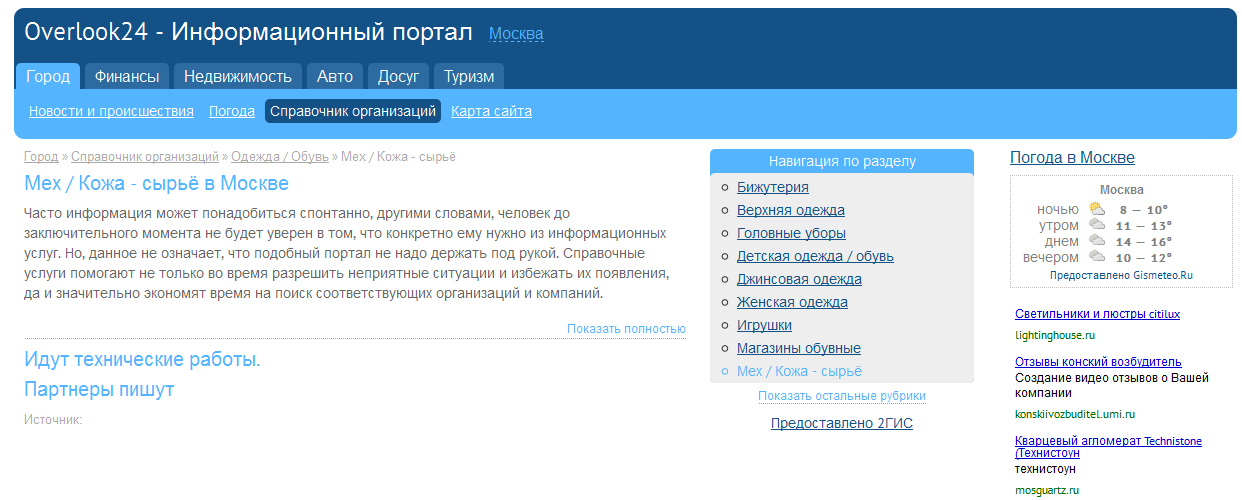Open the Головные уборы category
Screen dimensions: 1242x500
(x=791, y=233)
